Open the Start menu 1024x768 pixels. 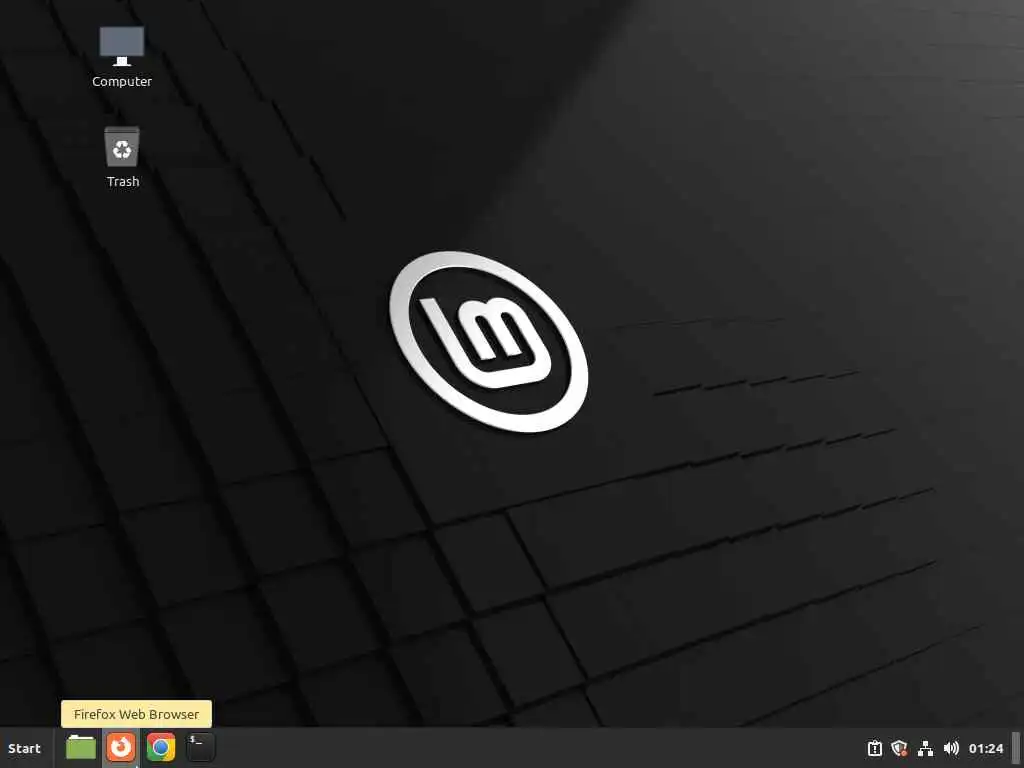pos(24,748)
